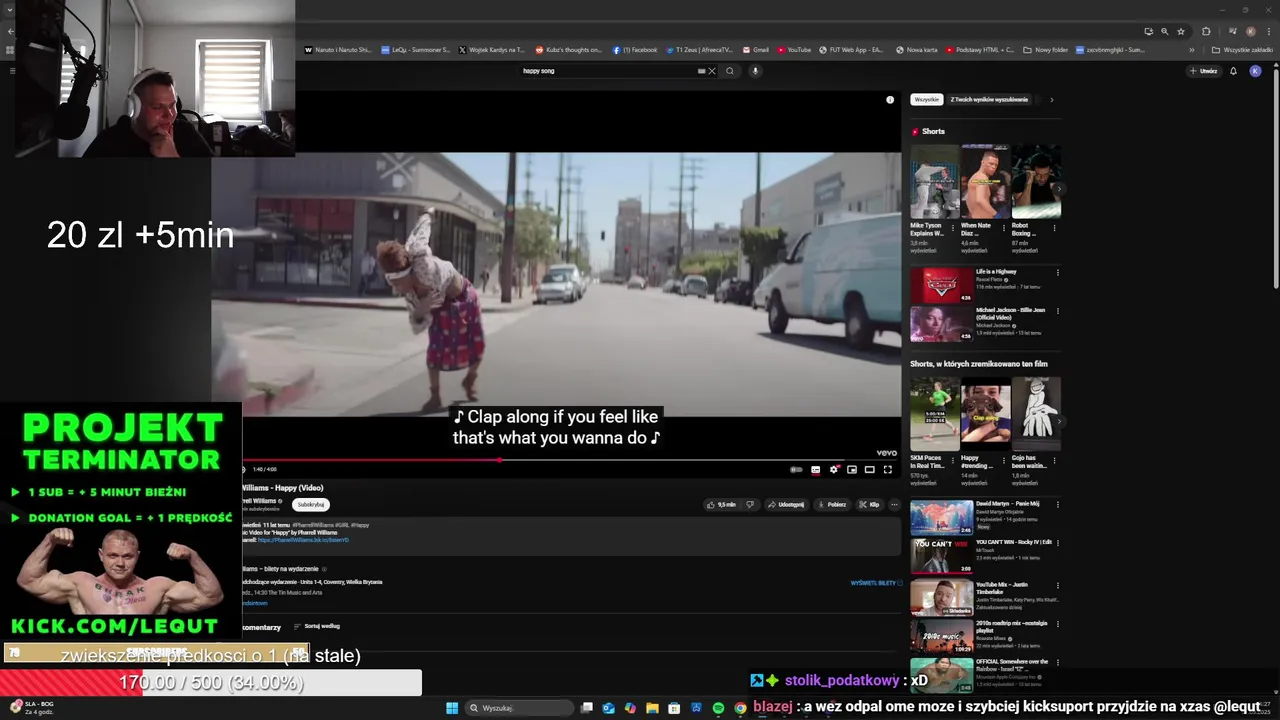Select the Wszystkie filter chip
The height and width of the screenshot is (720, 1280).
click(926, 99)
